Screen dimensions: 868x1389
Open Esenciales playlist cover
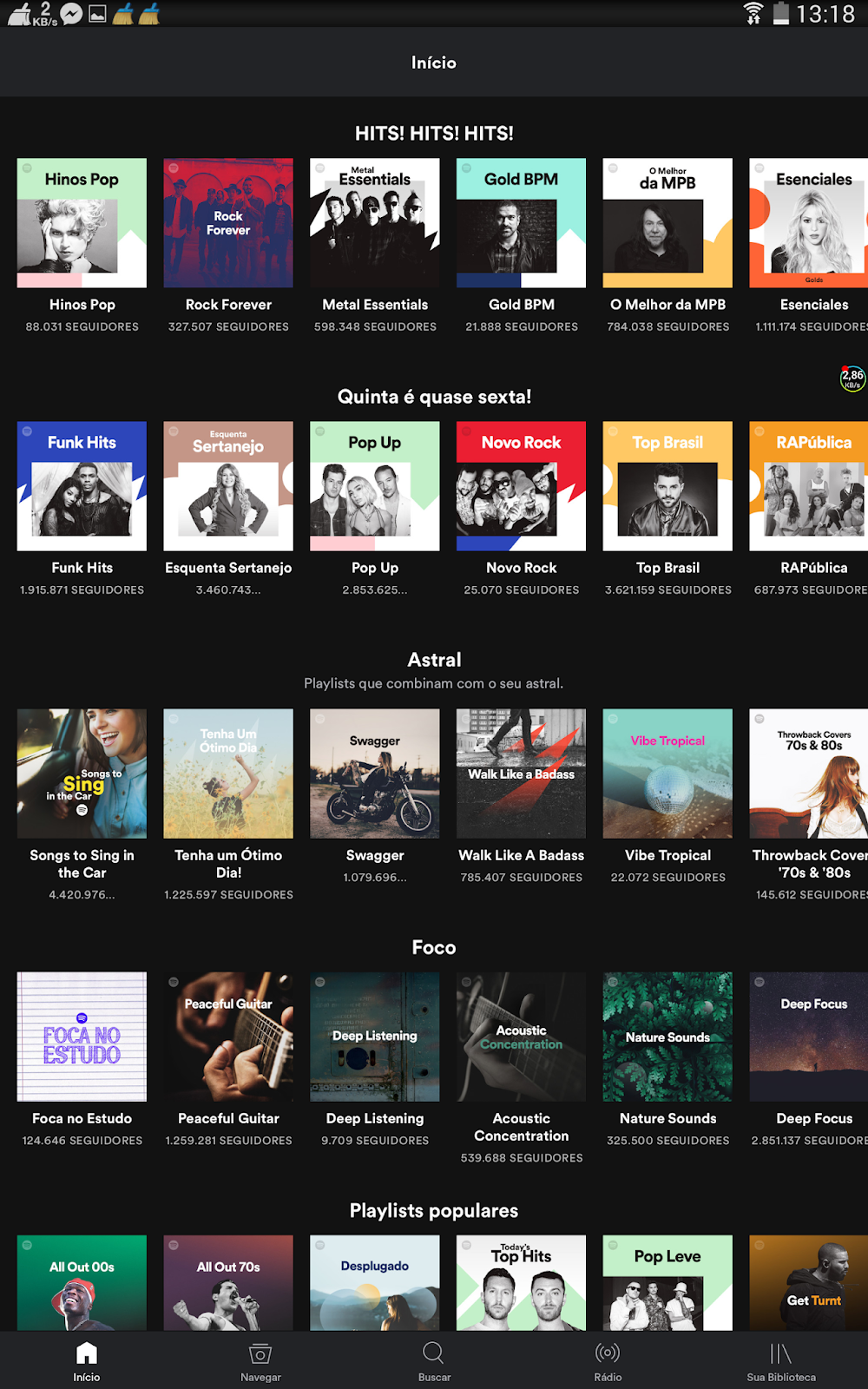tap(809, 223)
